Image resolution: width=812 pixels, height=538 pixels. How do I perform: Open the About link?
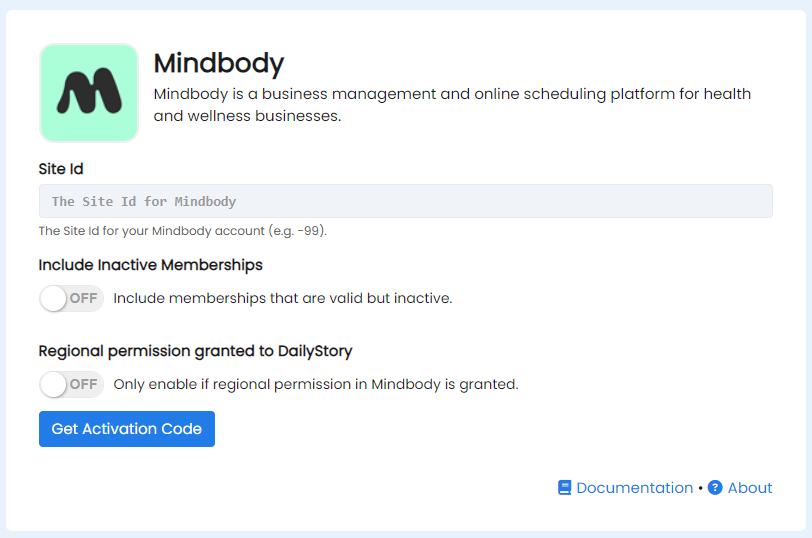(750, 488)
